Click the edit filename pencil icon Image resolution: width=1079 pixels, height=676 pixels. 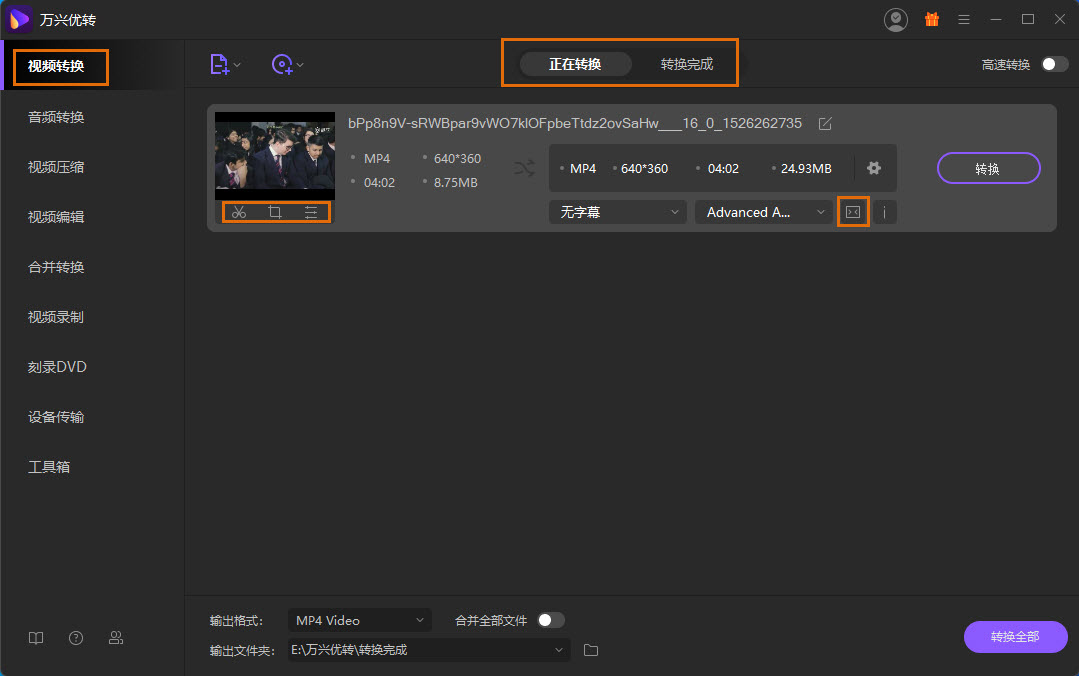(x=825, y=124)
